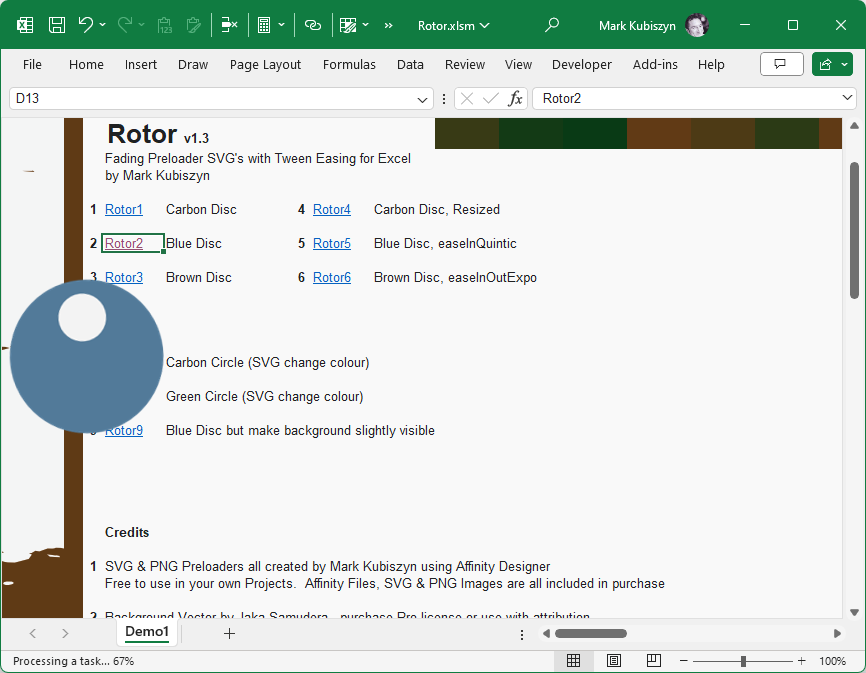Switch to Page Layout view
This screenshot has width=866, height=673.
613,661
